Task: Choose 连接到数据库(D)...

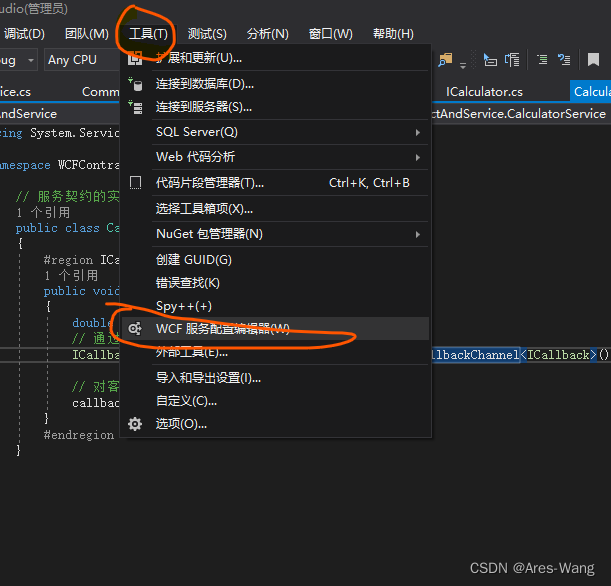Action: click(x=275, y=84)
